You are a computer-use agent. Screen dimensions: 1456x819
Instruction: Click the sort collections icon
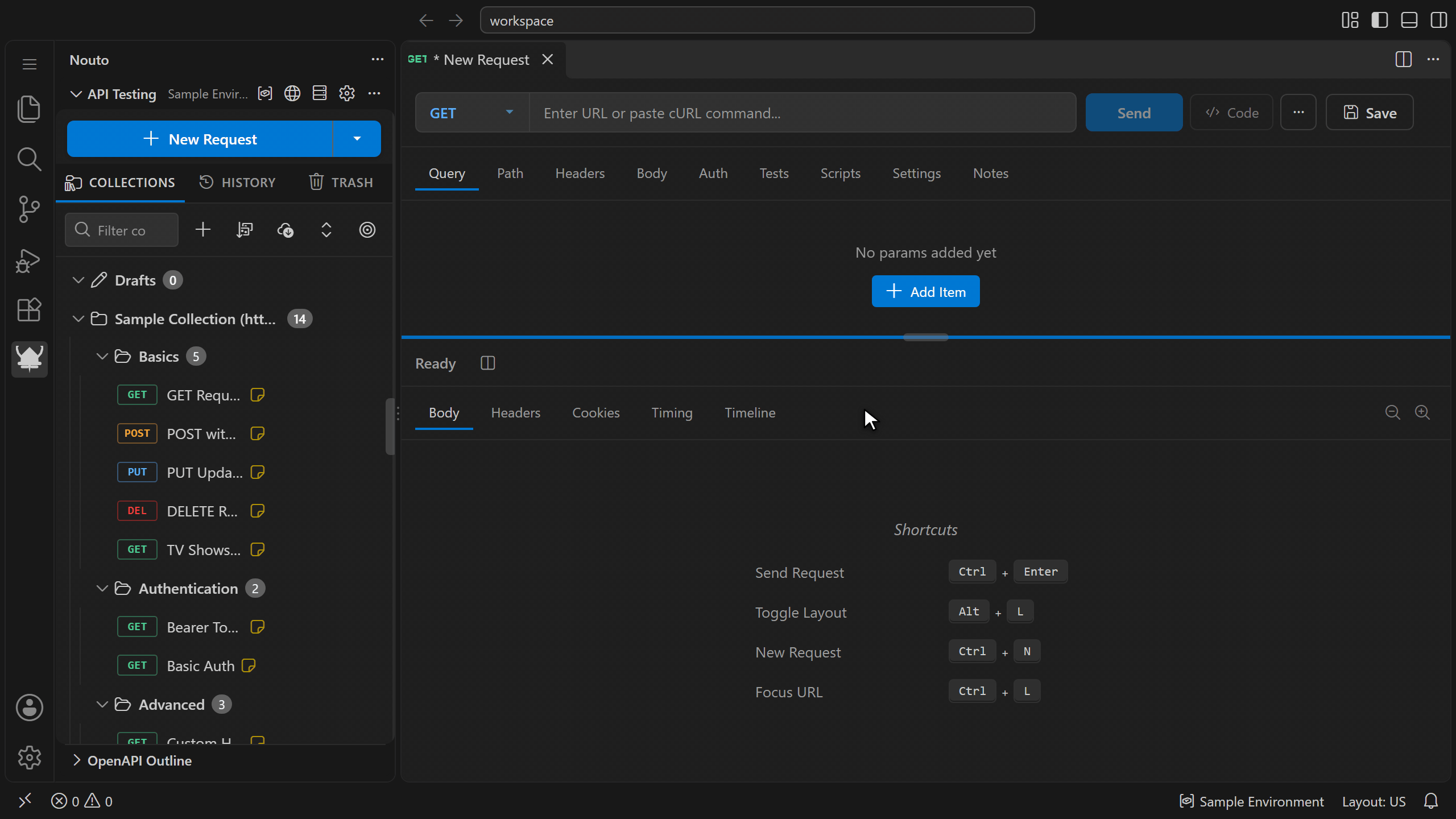coord(245,230)
